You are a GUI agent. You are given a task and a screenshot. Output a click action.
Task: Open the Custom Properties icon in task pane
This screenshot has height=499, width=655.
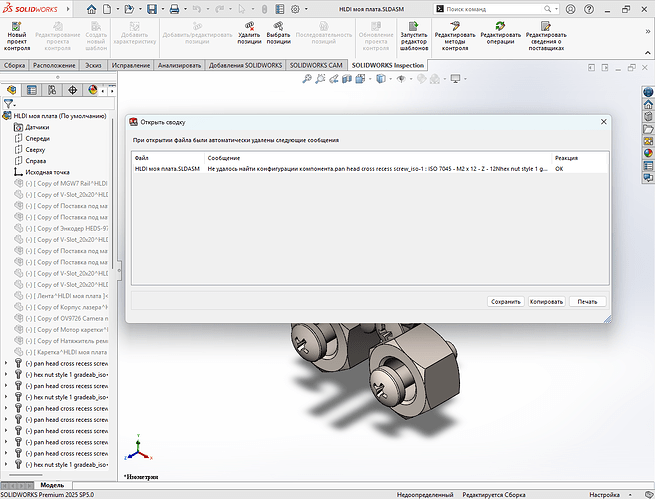point(648,166)
